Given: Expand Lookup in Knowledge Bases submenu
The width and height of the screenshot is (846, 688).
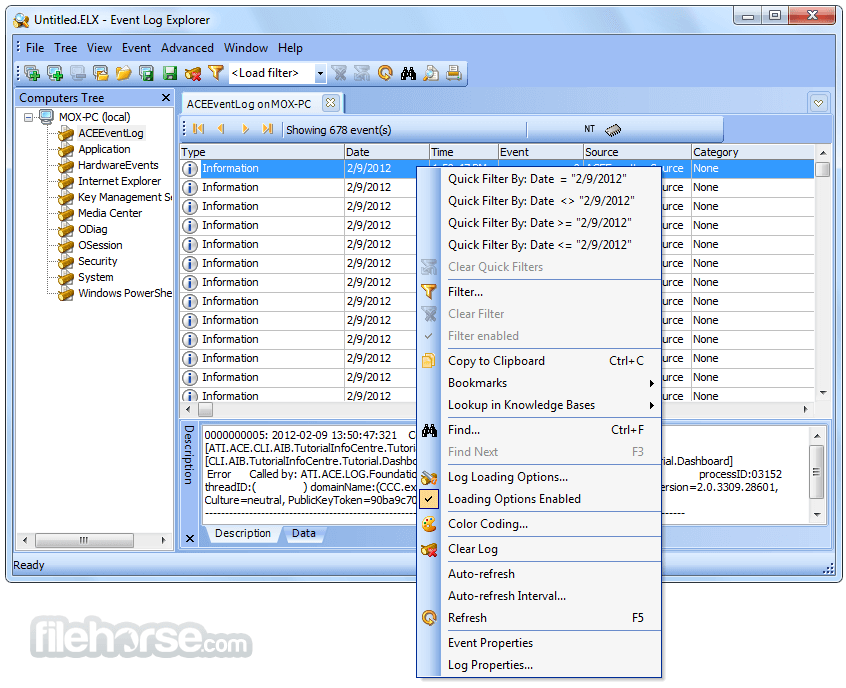Looking at the screenshot, I should point(651,405).
